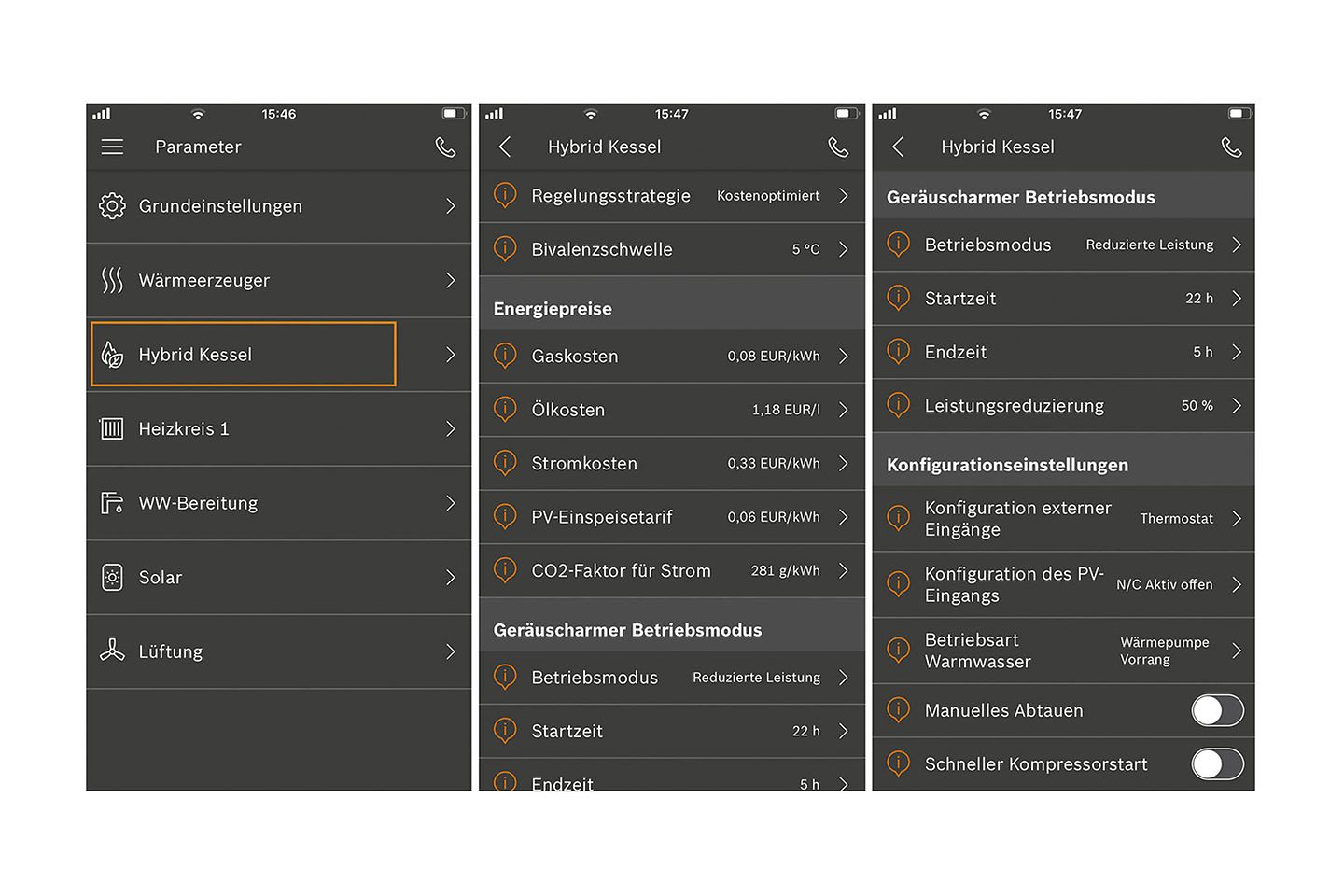Select the Hybrid Kessel flame leaf icon
The image size is (1344, 896).
tap(112, 355)
